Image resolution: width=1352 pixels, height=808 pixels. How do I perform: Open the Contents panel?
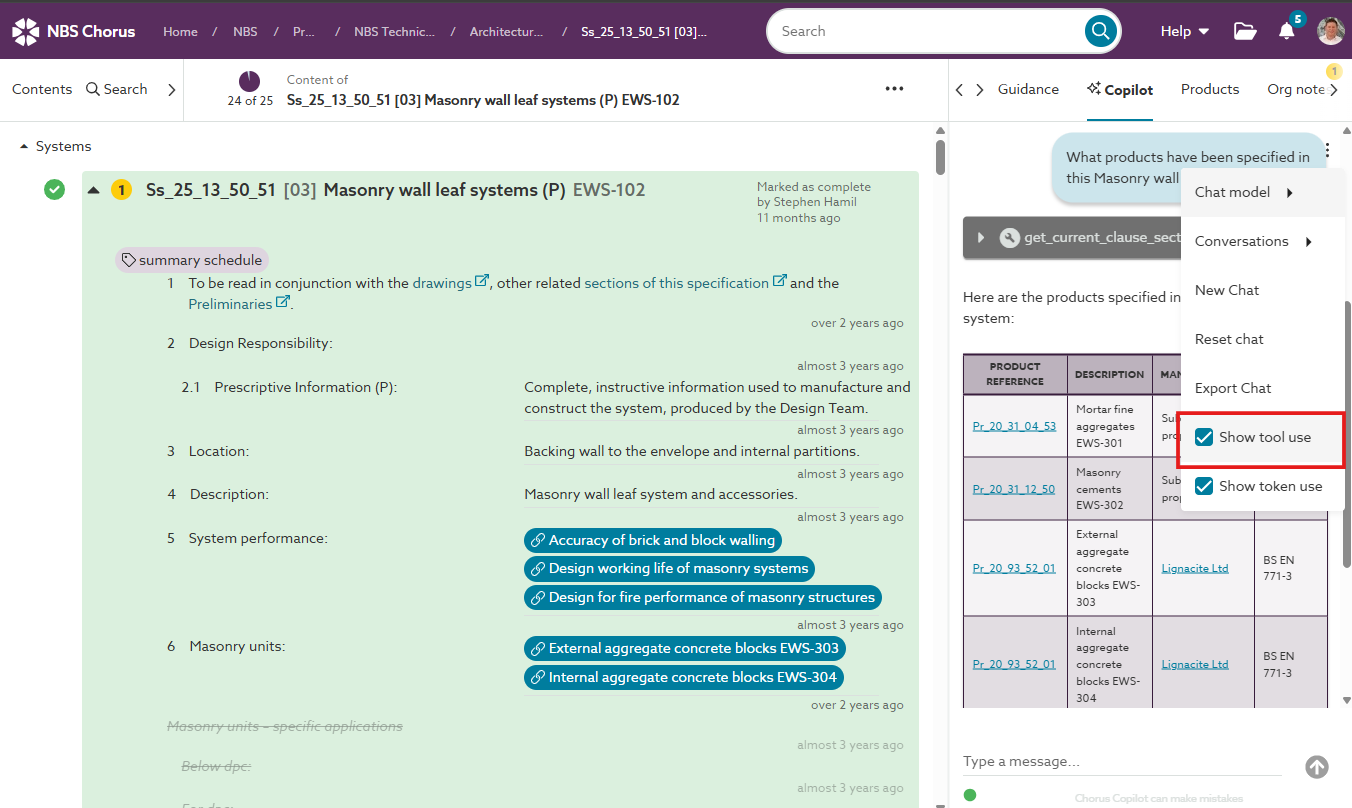click(x=42, y=89)
